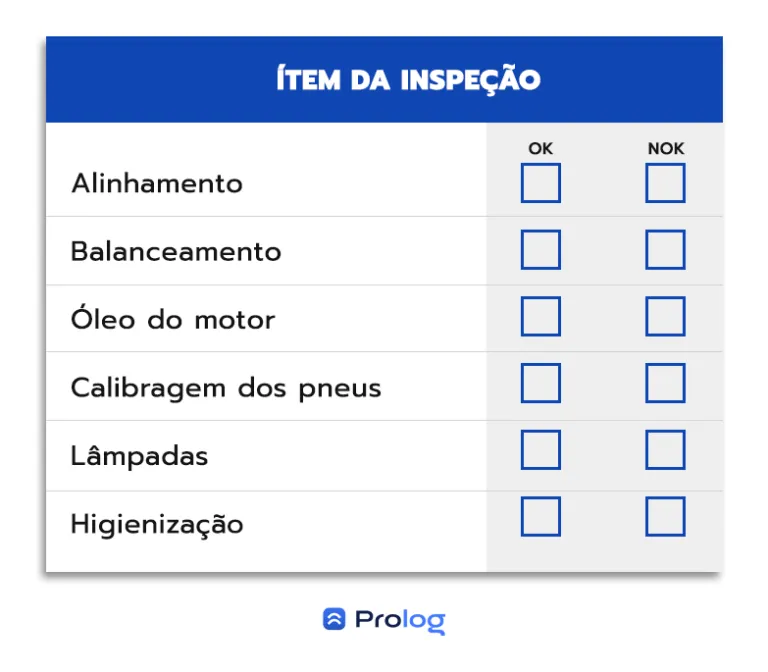Mark Balanceamento as NOK
Viewport: 768px width, 672px height.
pyautogui.click(x=665, y=249)
